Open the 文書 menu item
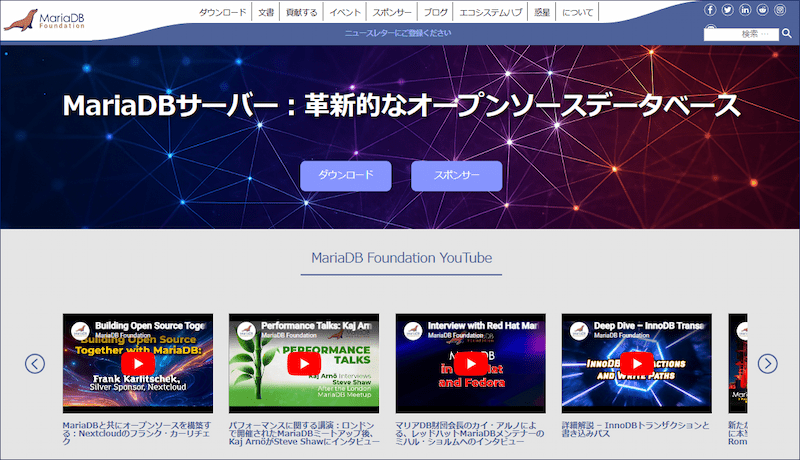 [266, 12]
